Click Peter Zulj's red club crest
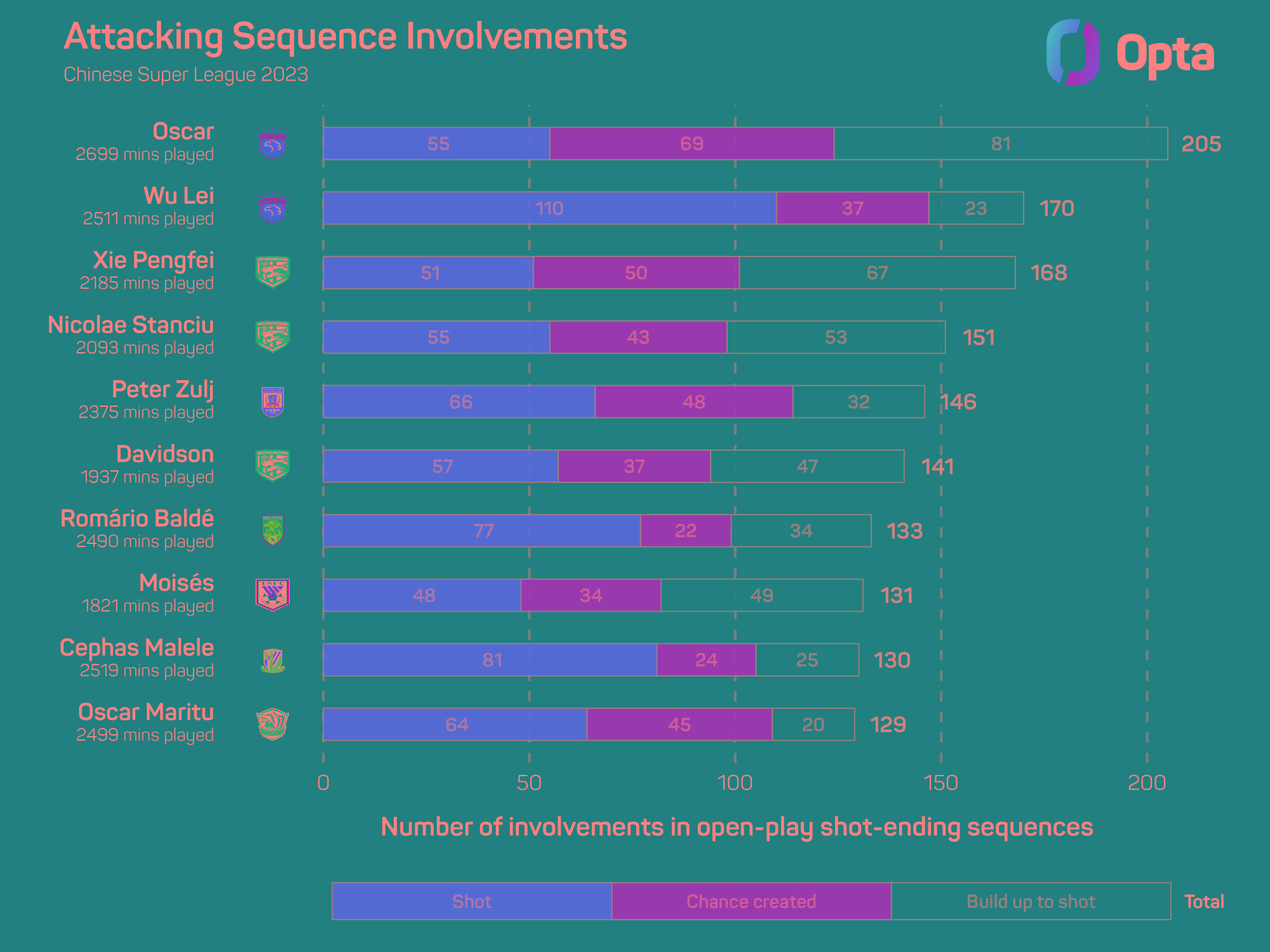The height and width of the screenshot is (952, 1270). pyautogui.click(x=272, y=402)
